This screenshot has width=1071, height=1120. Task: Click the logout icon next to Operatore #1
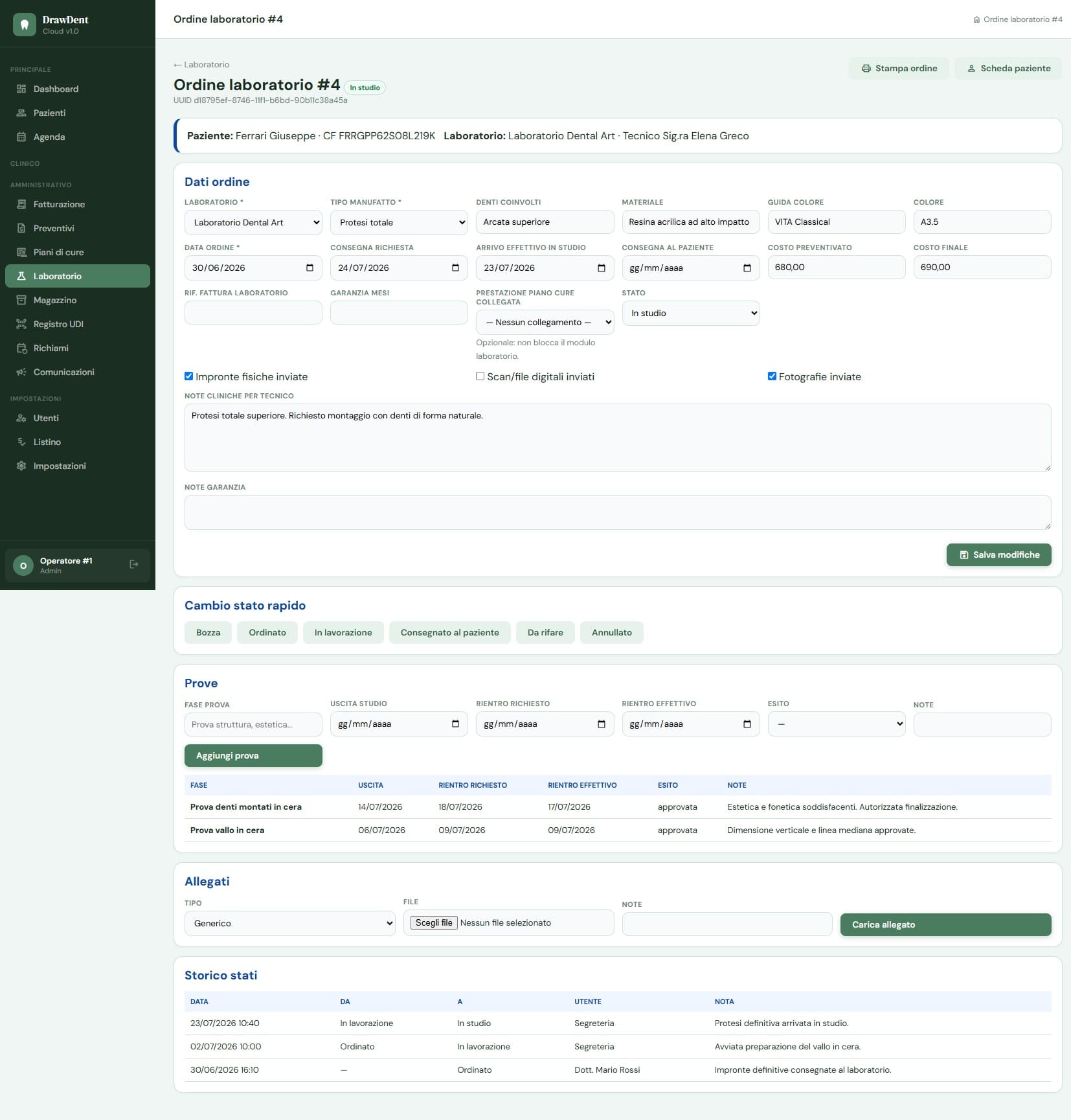point(134,564)
